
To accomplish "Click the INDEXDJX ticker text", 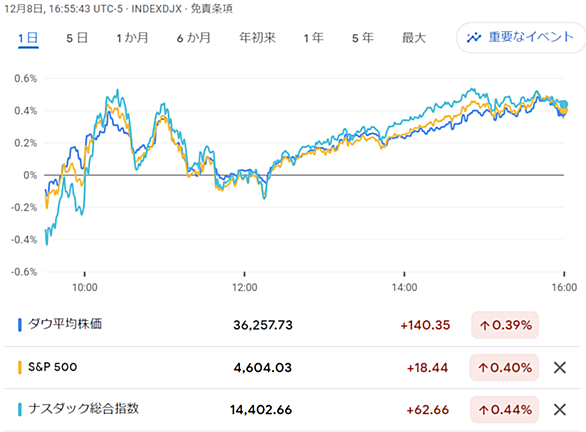I will (157, 9).
